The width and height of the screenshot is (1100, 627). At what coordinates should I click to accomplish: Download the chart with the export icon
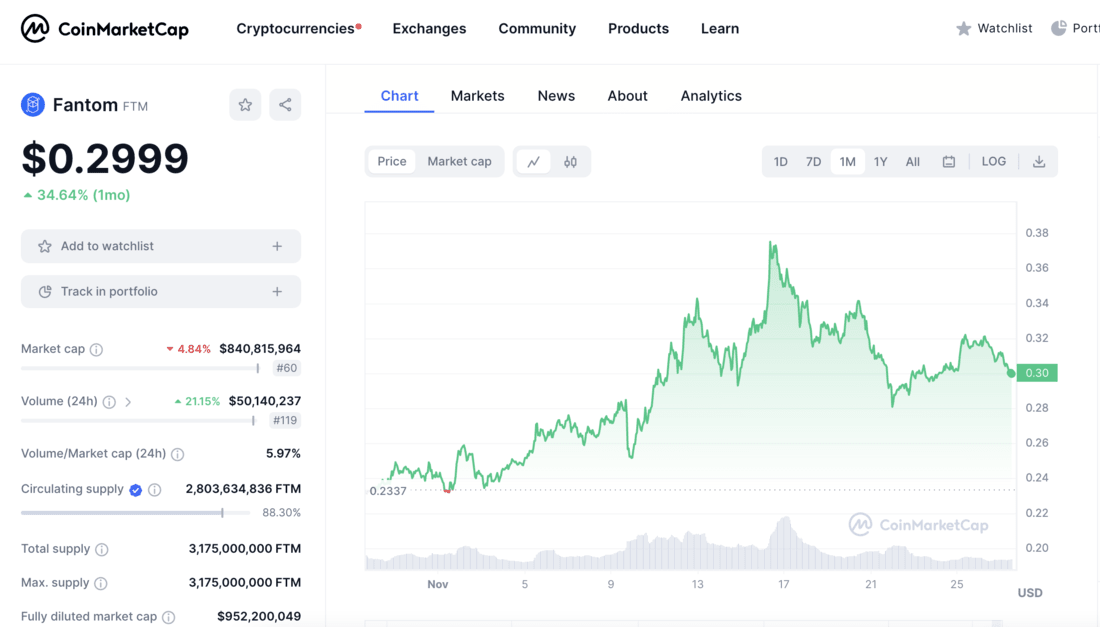click(x=1039, y=161)
